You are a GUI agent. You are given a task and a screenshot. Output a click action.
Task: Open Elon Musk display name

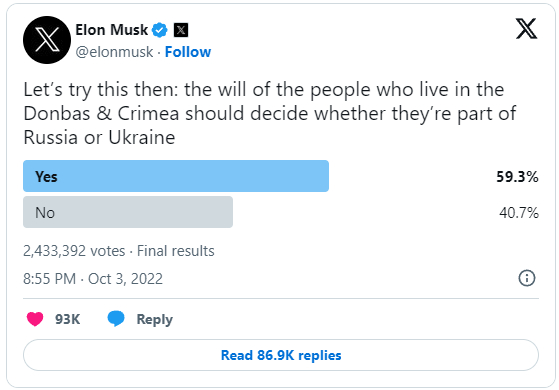pyautogui.click(x=111, y=30)
